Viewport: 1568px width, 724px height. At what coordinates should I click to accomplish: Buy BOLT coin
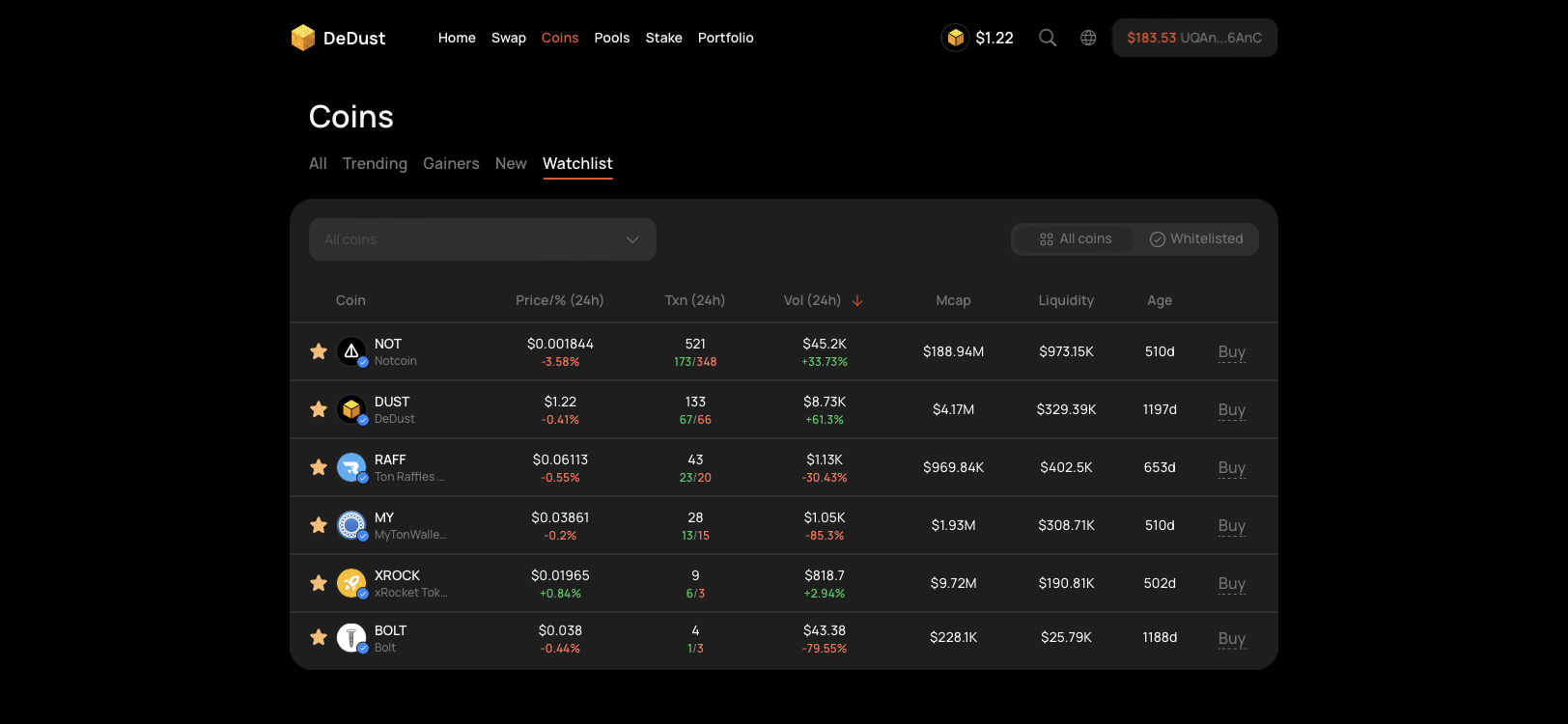pos(1232,639)
